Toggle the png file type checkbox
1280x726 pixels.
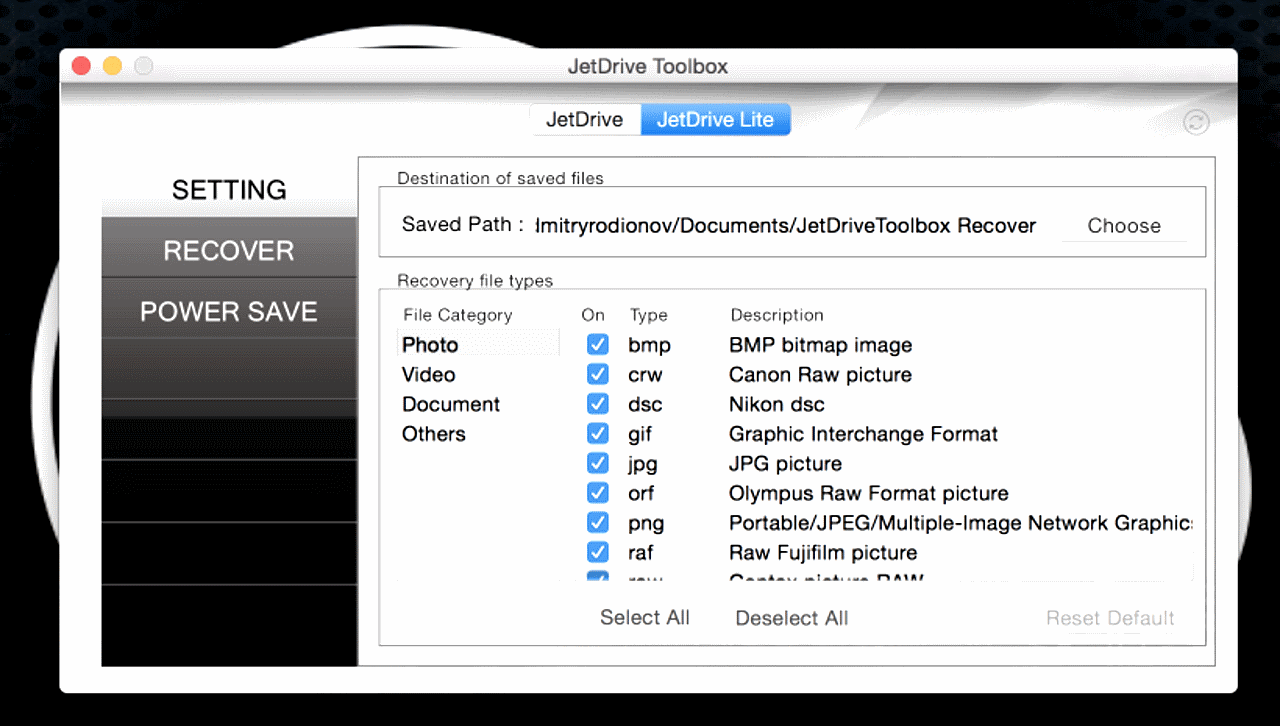597,522
